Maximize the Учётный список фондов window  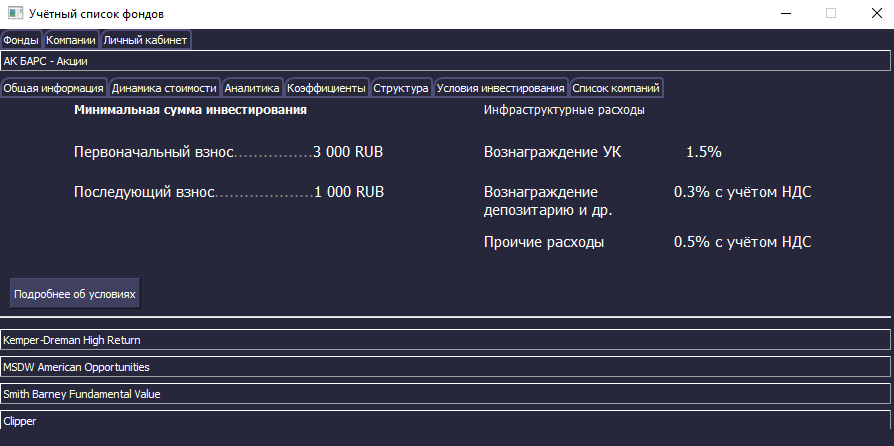coord(831,14)
